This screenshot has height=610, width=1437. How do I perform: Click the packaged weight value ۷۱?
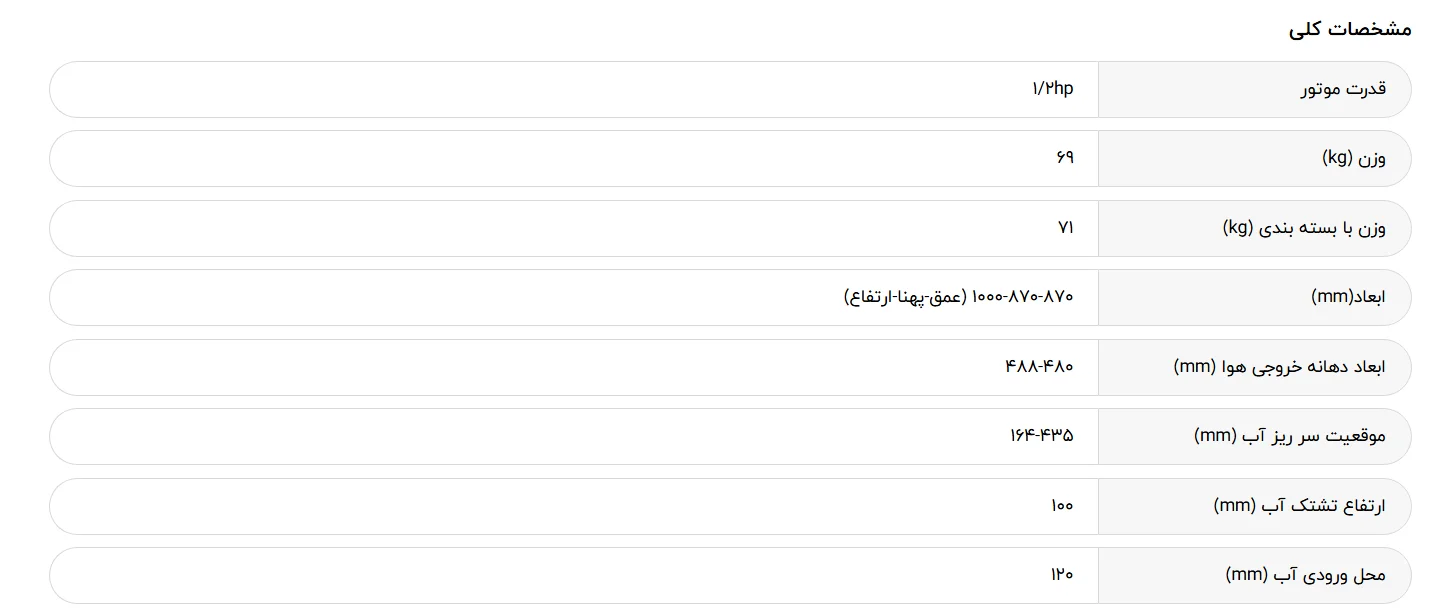(x=1065, y=228)
